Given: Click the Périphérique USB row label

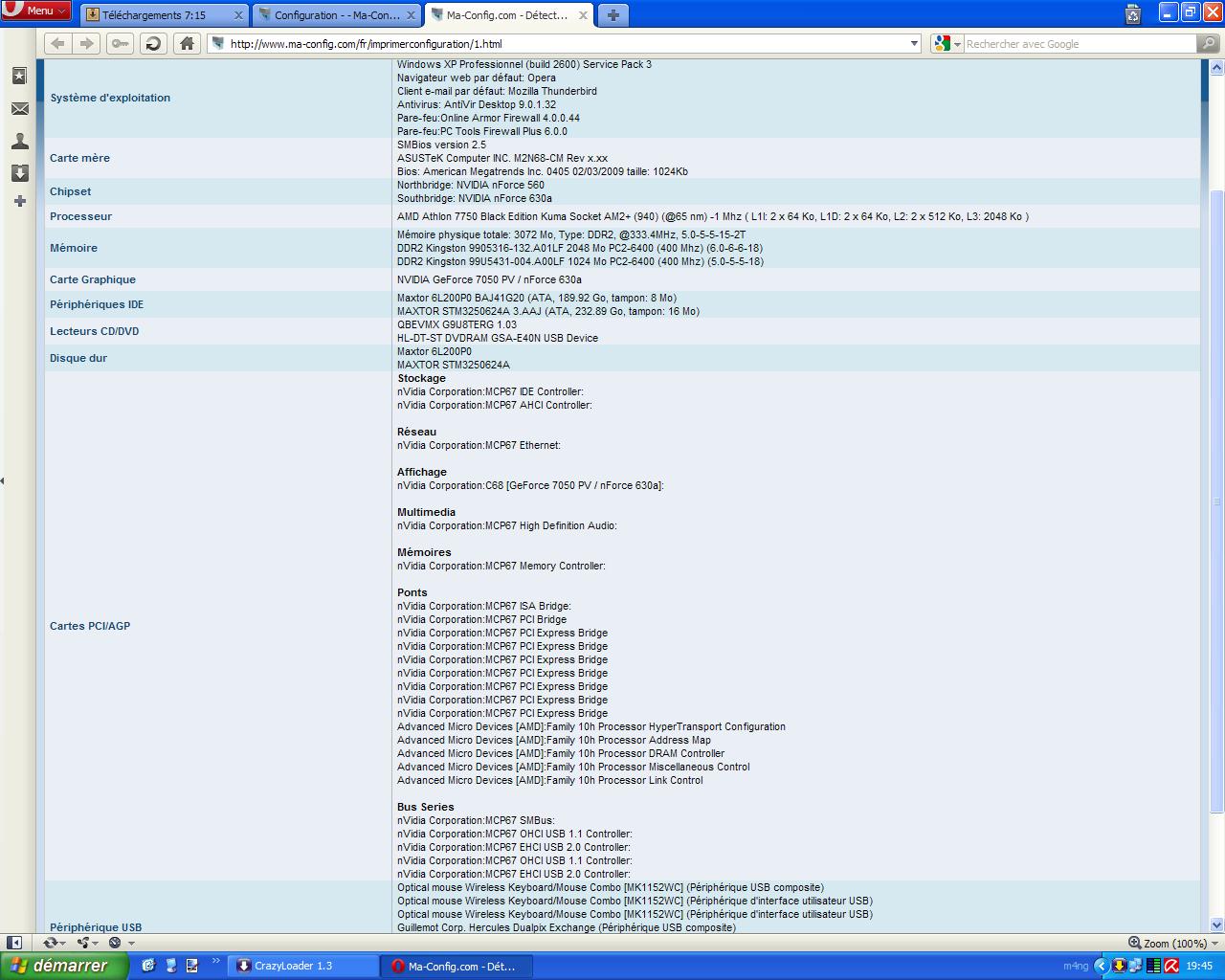Looking at the screenshot, I should 96,927.
